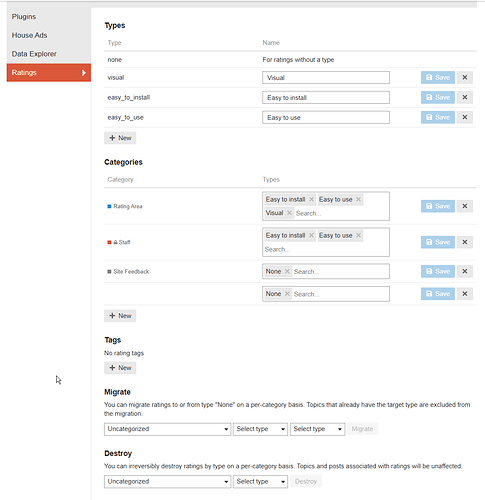
Task: Click the Migrate button
Action: [362, 429]
